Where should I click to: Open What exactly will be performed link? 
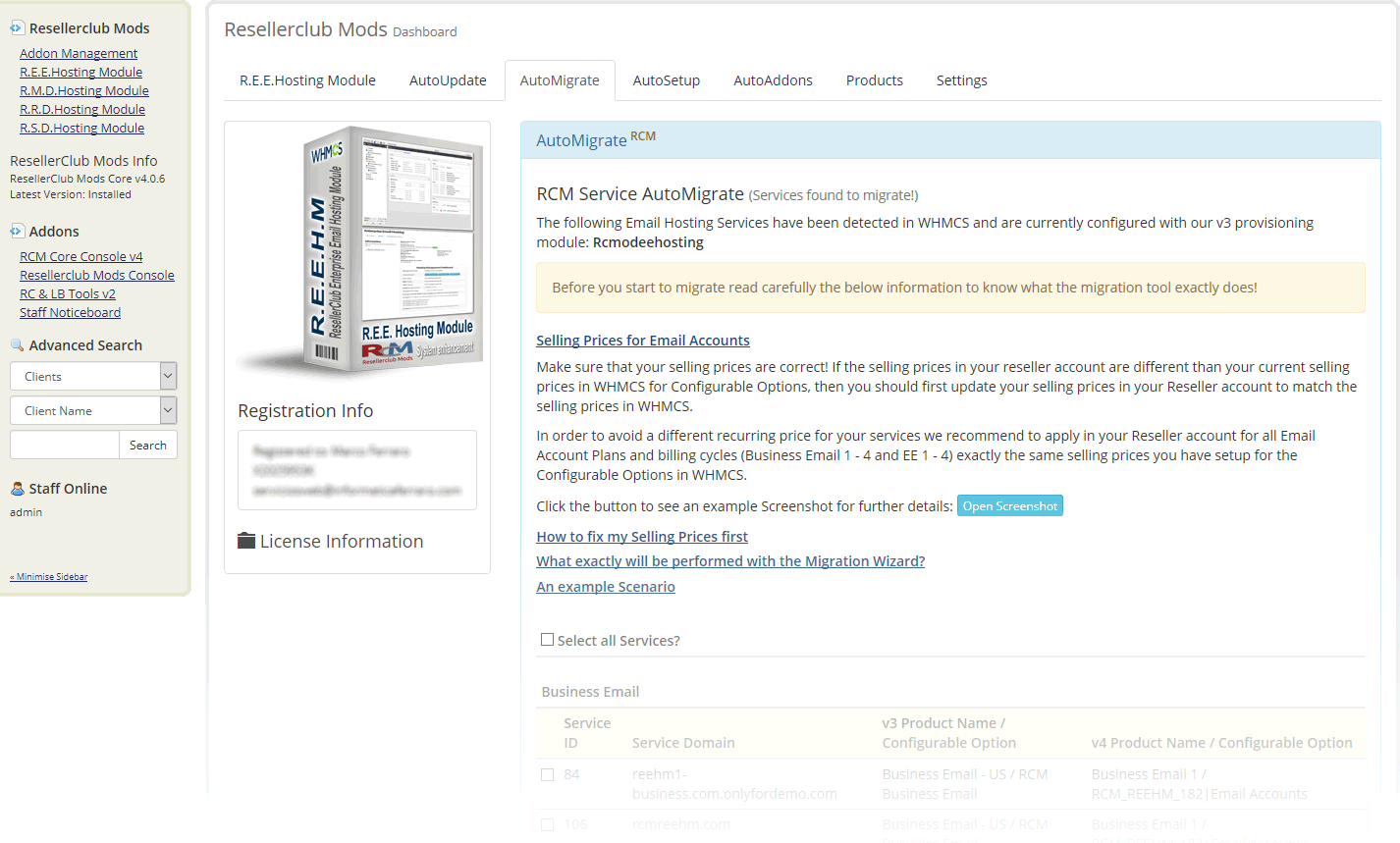pyautogui.click(x=730, y=561)
